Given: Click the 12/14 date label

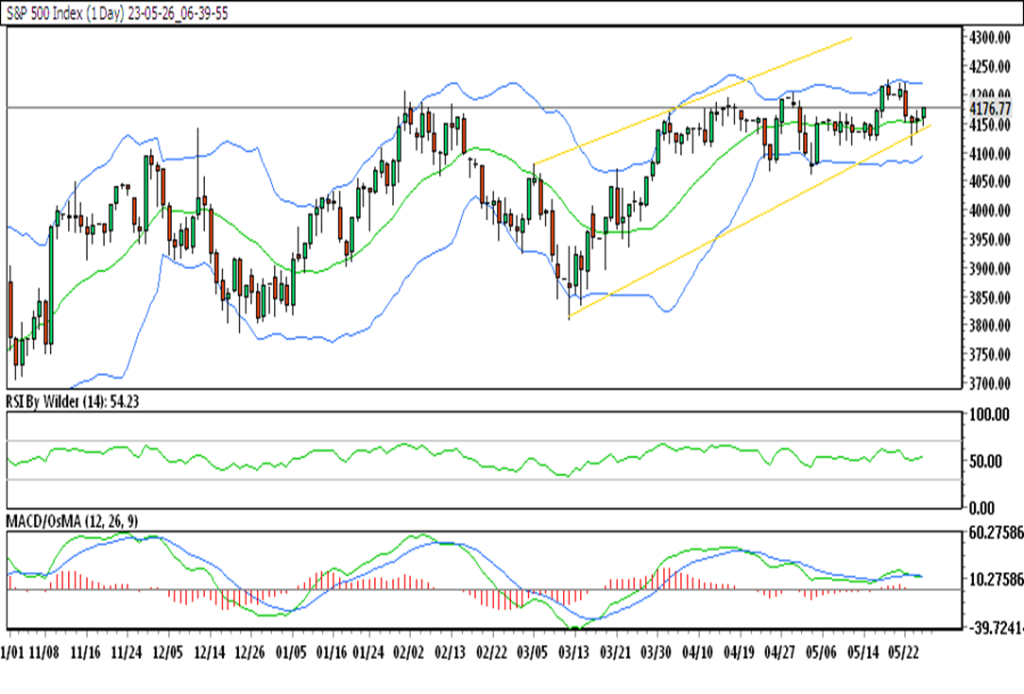Looking at the screenshot, I should (210, 652).
